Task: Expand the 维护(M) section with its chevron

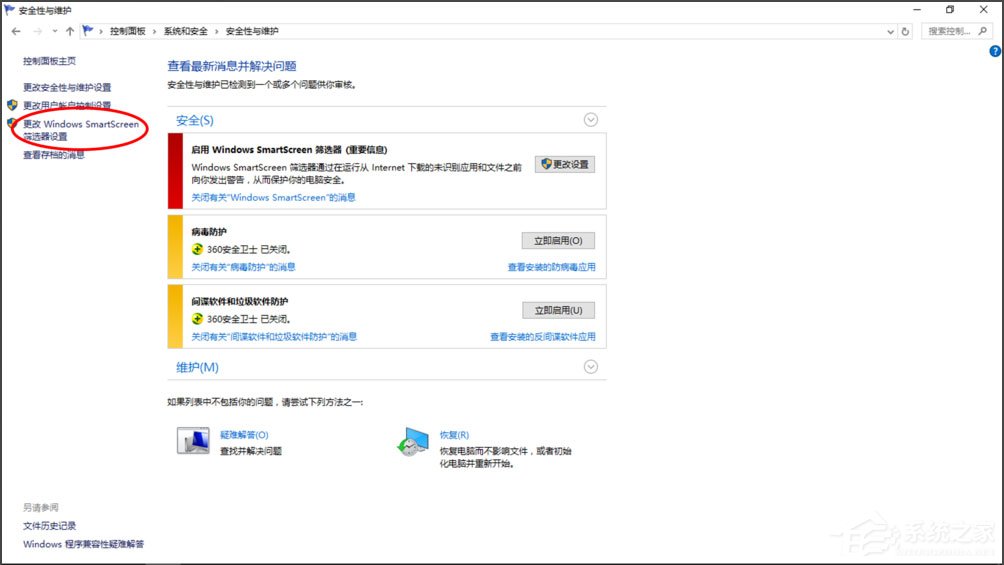Action: coord(591,367)
